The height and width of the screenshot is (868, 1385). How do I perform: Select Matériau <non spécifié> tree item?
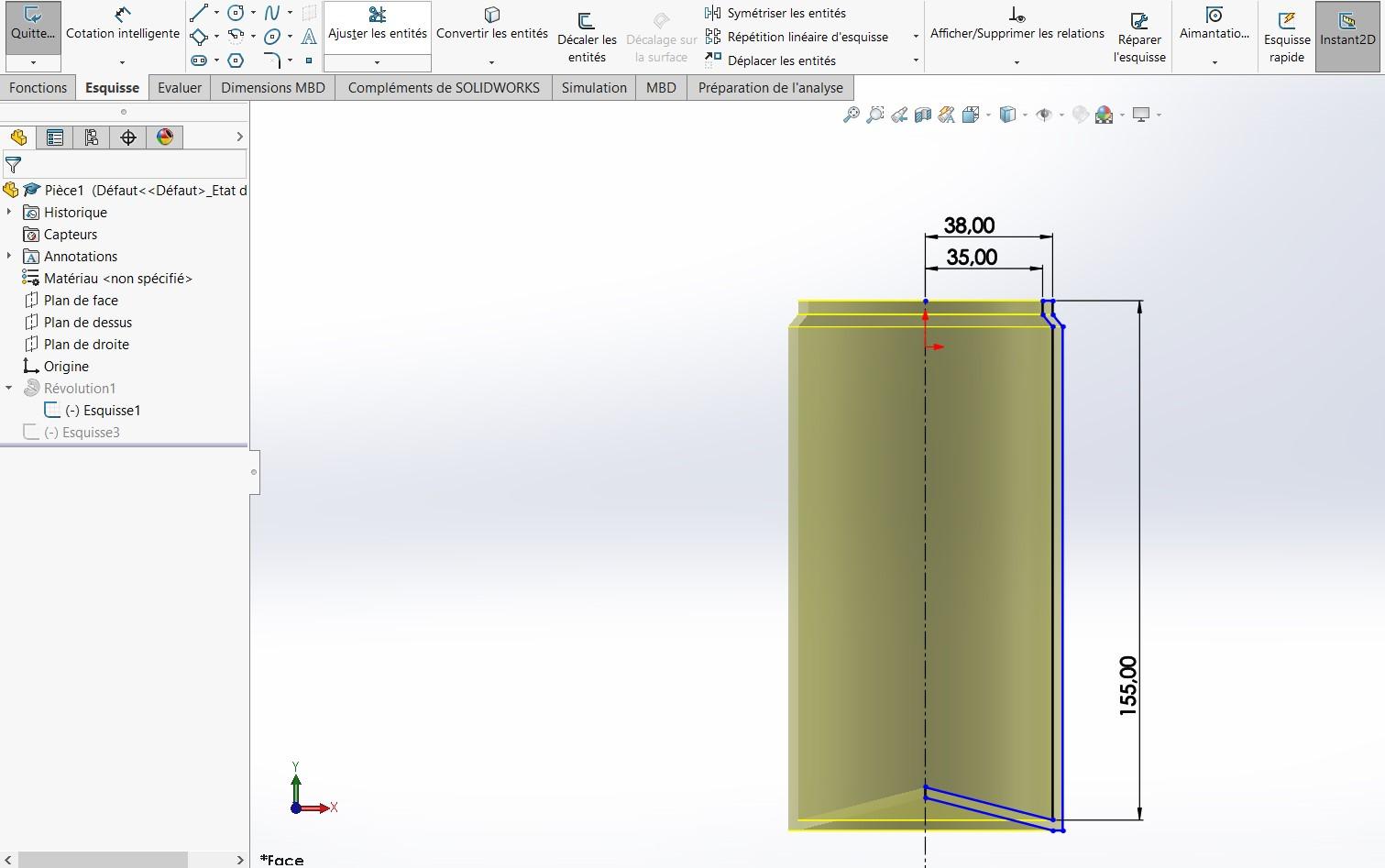[117, 278]
